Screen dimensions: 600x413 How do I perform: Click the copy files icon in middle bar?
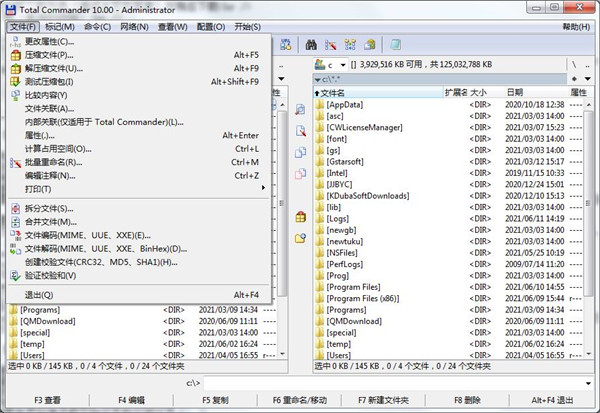click(300, 151)
